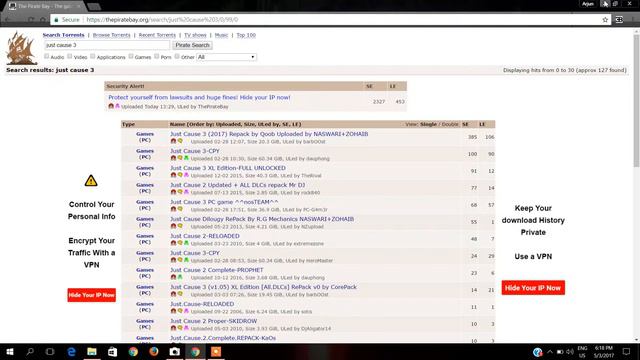Open the 'Protect yourself from lawsuits' alert link
This screenshot has width=640, height=360.
point(199,98)
